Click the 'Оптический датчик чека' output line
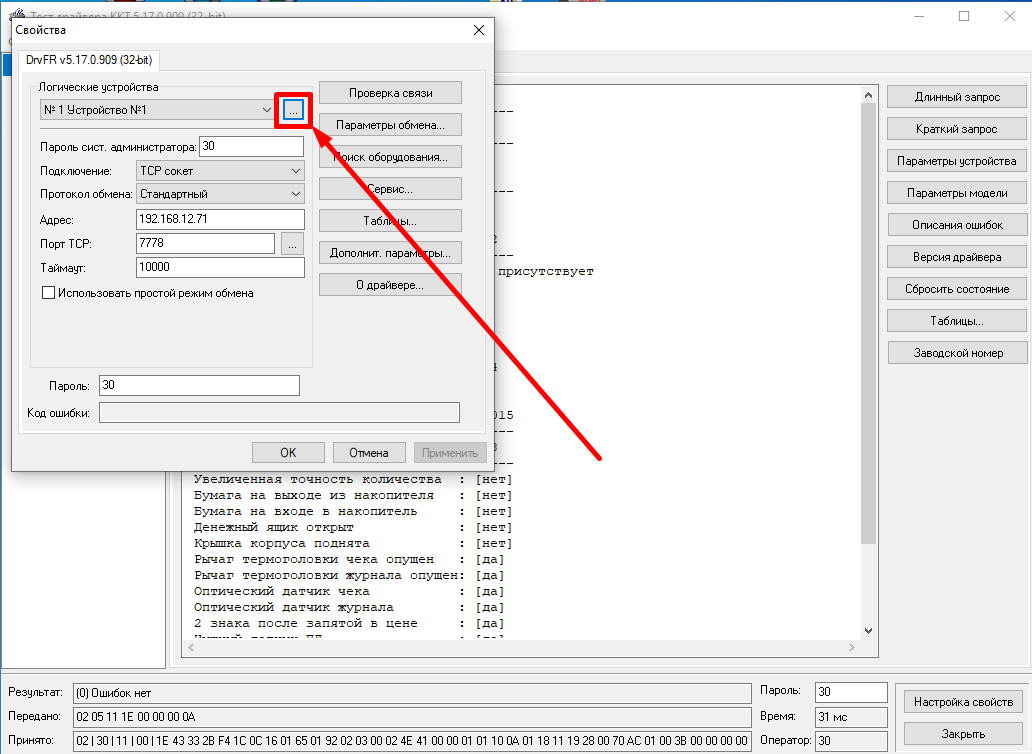Image resolution: width=1032 pixels, height=754 pixels. tap(349, 591)
